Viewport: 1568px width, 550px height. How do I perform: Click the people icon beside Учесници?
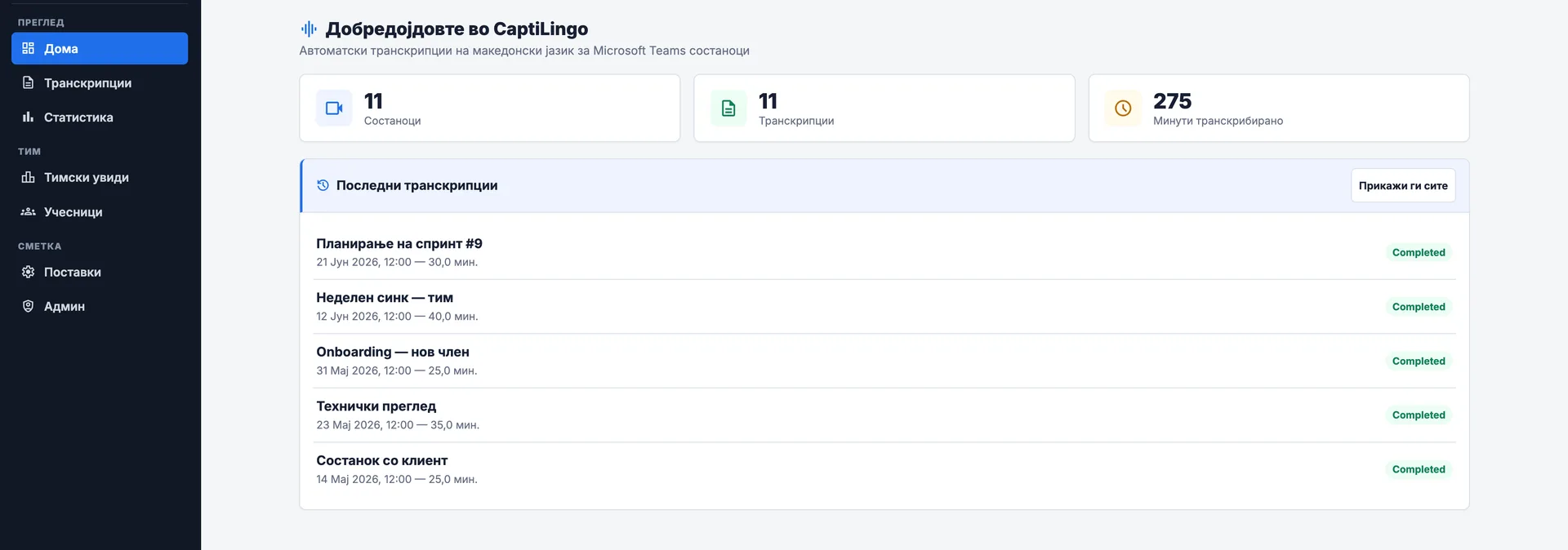click(28, 211)
